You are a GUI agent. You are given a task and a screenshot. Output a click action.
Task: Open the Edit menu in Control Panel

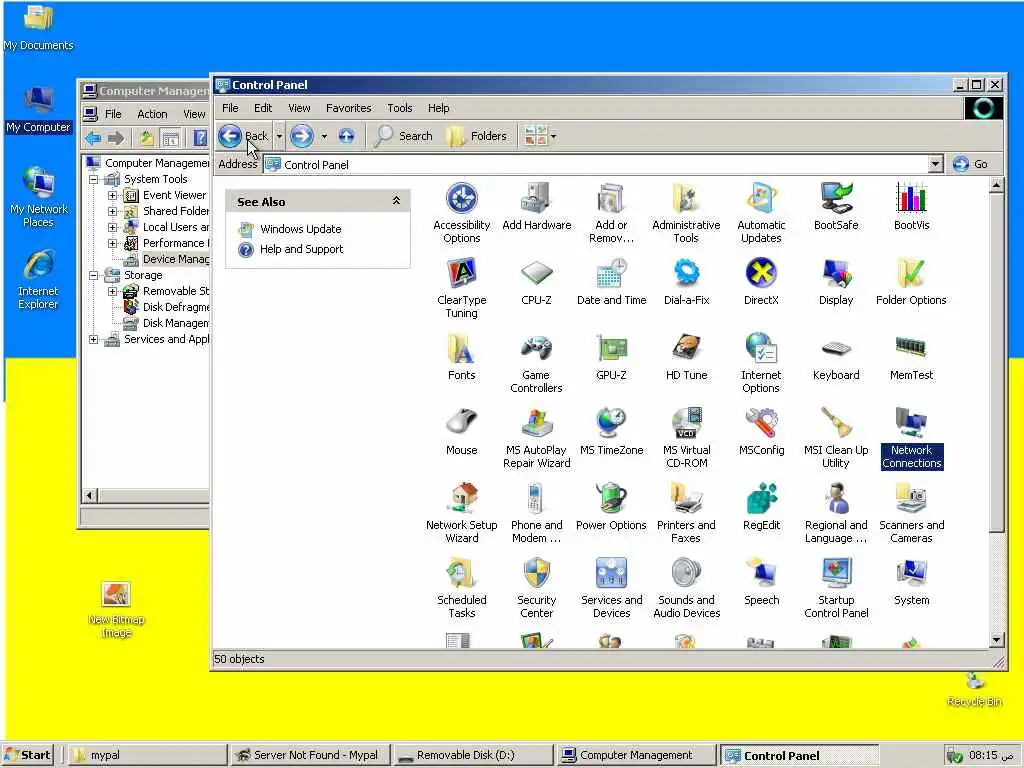coord(263,108)
